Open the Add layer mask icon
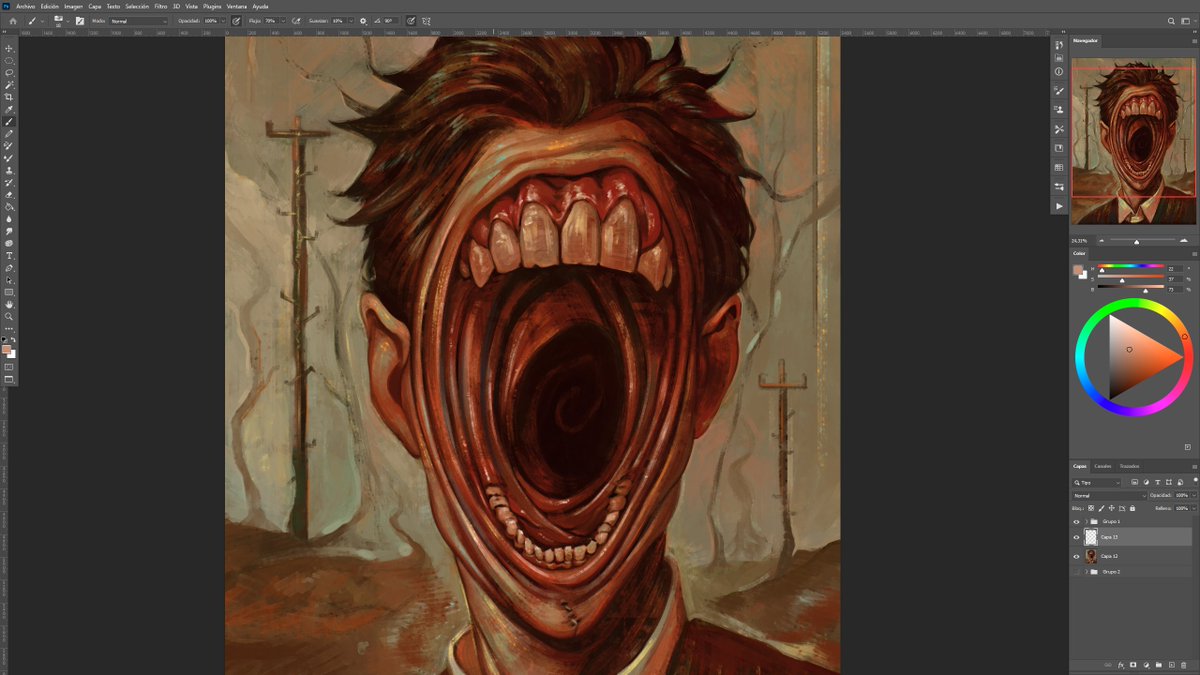Image resolution: width=1200 pixels, height=675 pixels. click(x=1133, y=664)
